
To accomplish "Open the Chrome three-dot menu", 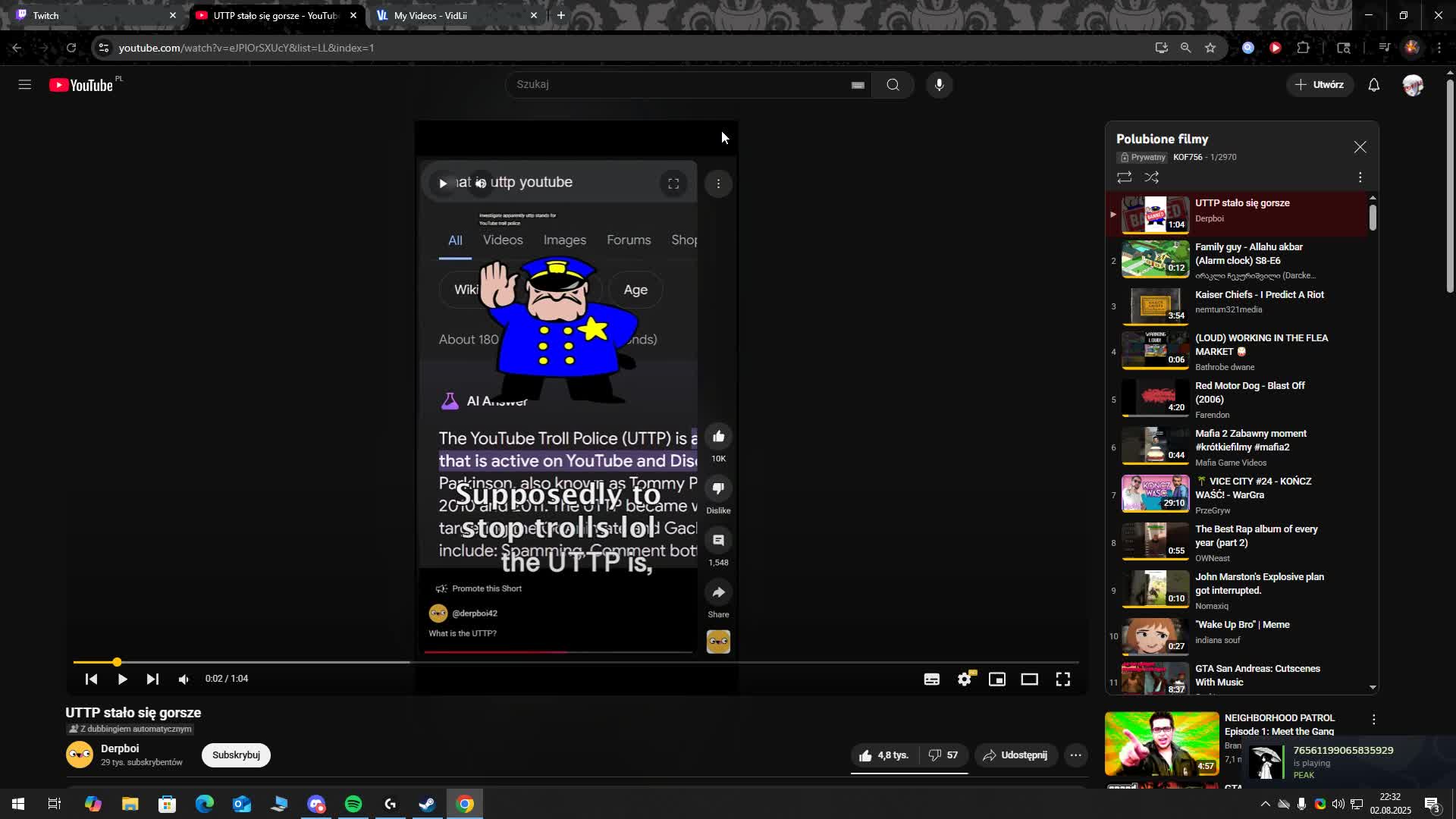I will [1439, 48].
